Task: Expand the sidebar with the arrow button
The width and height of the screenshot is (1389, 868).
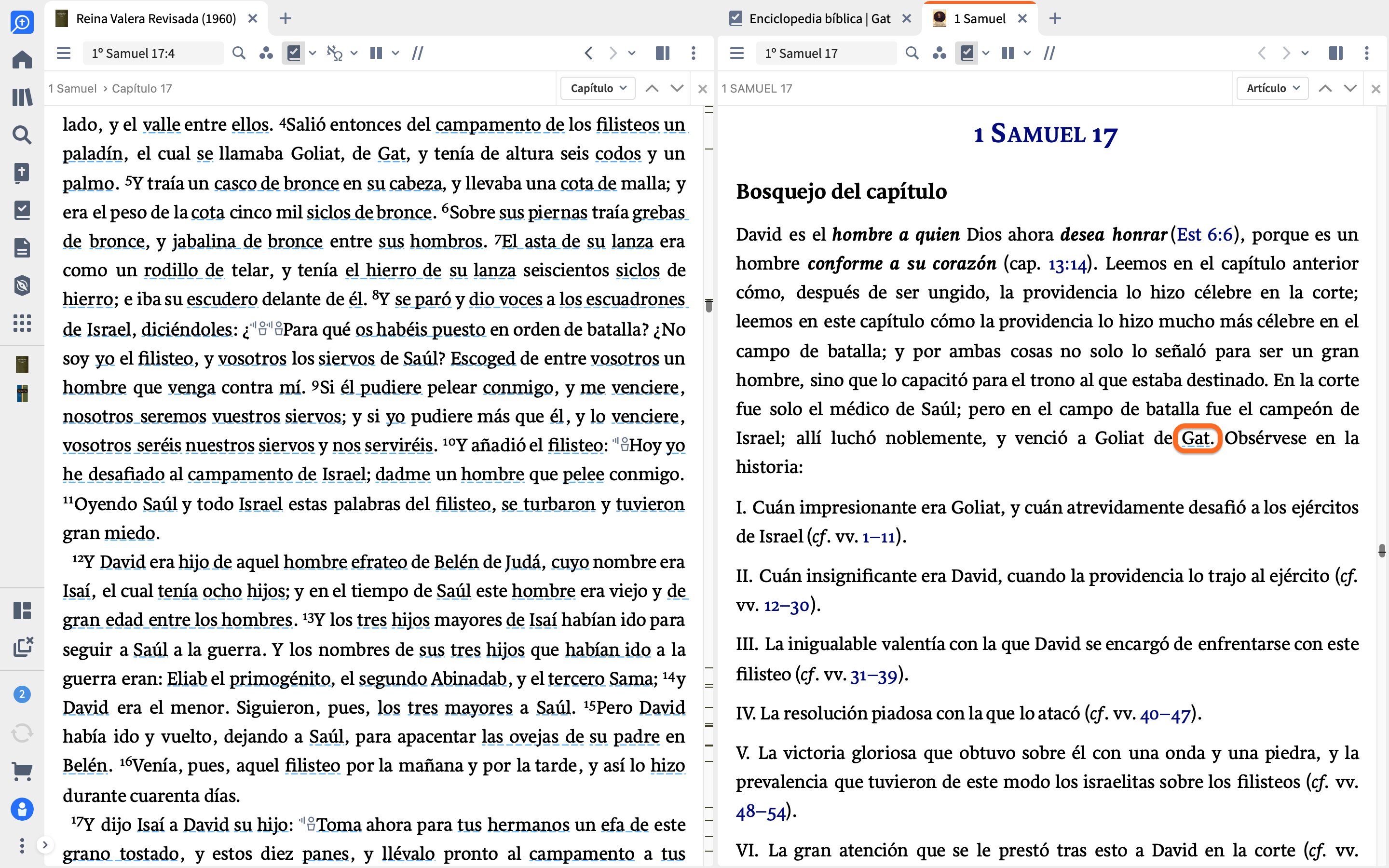Action: [45, 844]
